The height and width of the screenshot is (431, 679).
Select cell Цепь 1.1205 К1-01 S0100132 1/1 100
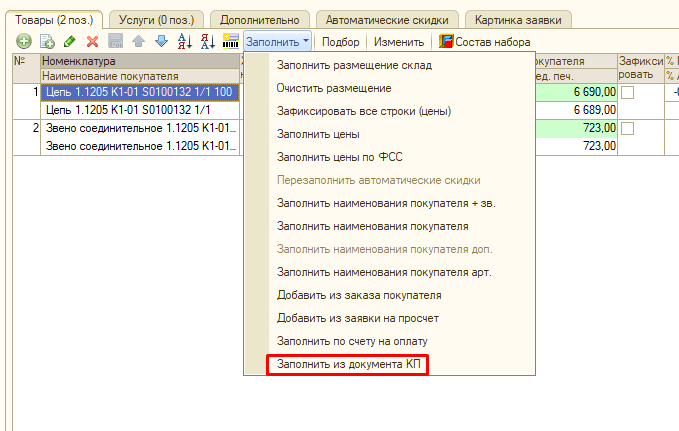pyautogui.click(x=140, y=92)
